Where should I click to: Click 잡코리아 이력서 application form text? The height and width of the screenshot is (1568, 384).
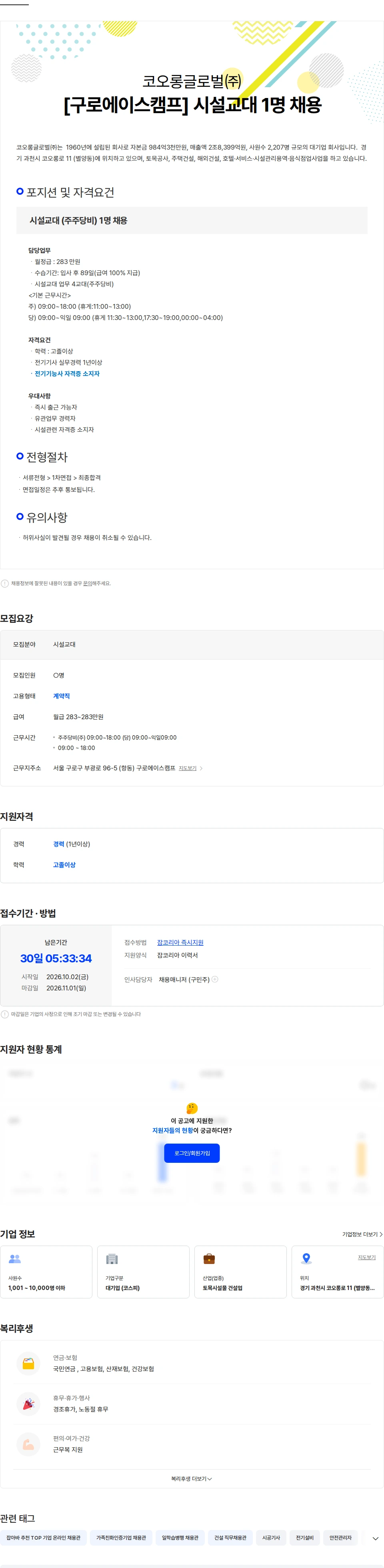(x=177, y=955)
